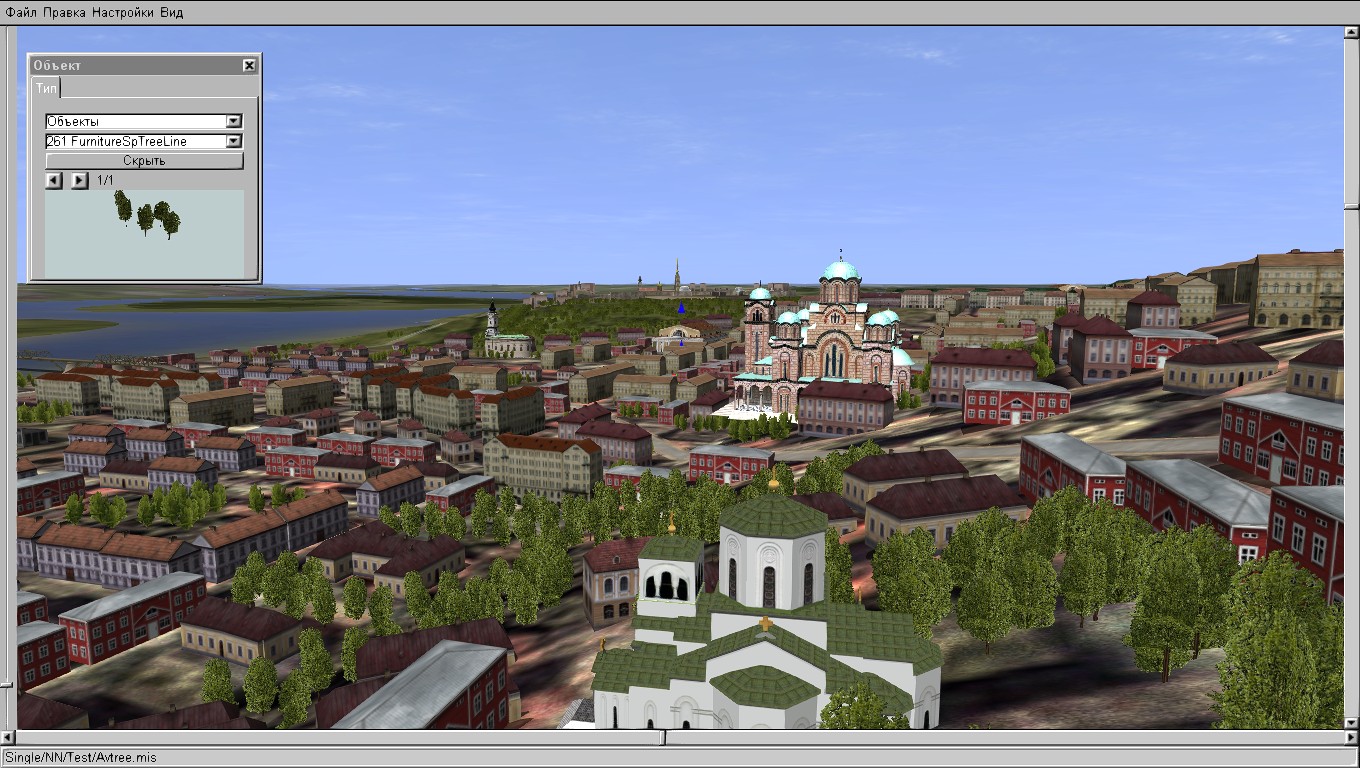
Task: Expand the 261 FurnitureSpTreeLine dropdown arrow
Action: [233, 141]
